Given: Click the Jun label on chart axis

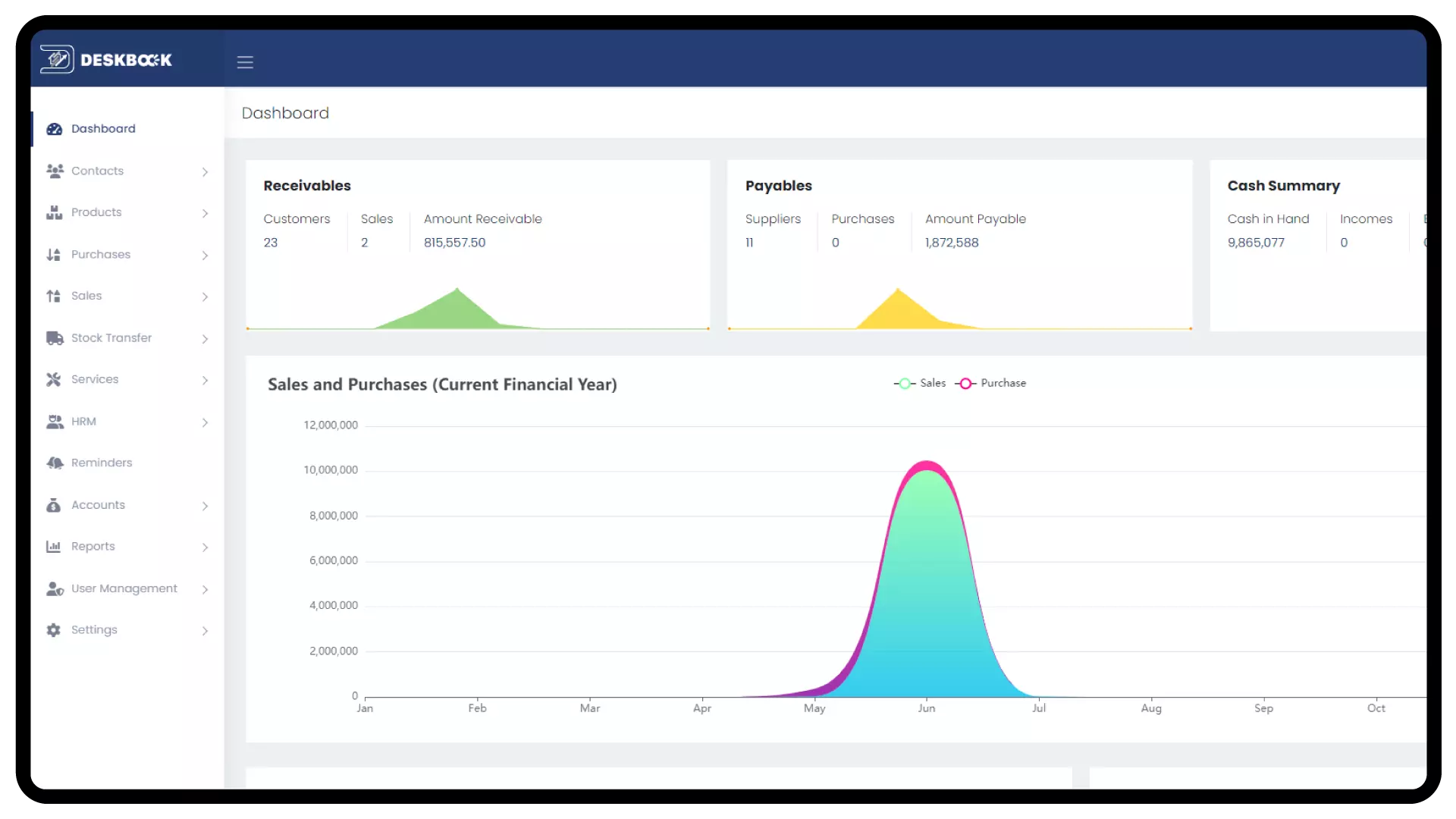Looking at the screenshot, I should 927,708.
